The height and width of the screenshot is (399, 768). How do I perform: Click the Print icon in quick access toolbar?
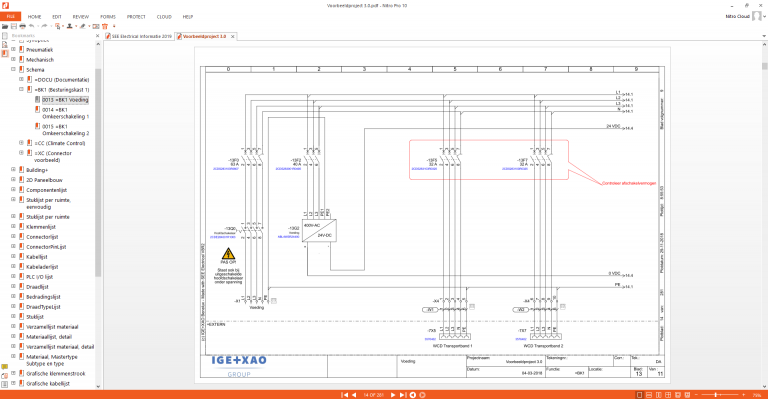[23, 26]
